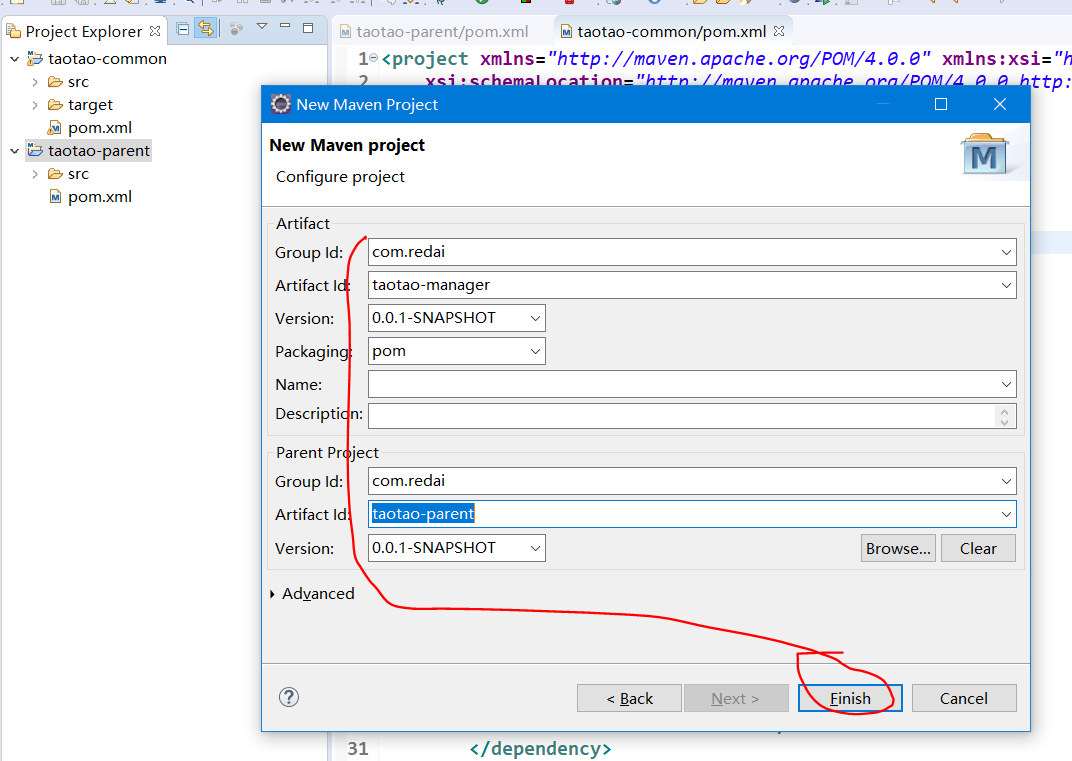Select the taotao-parent project

click(x=98, y=150)
